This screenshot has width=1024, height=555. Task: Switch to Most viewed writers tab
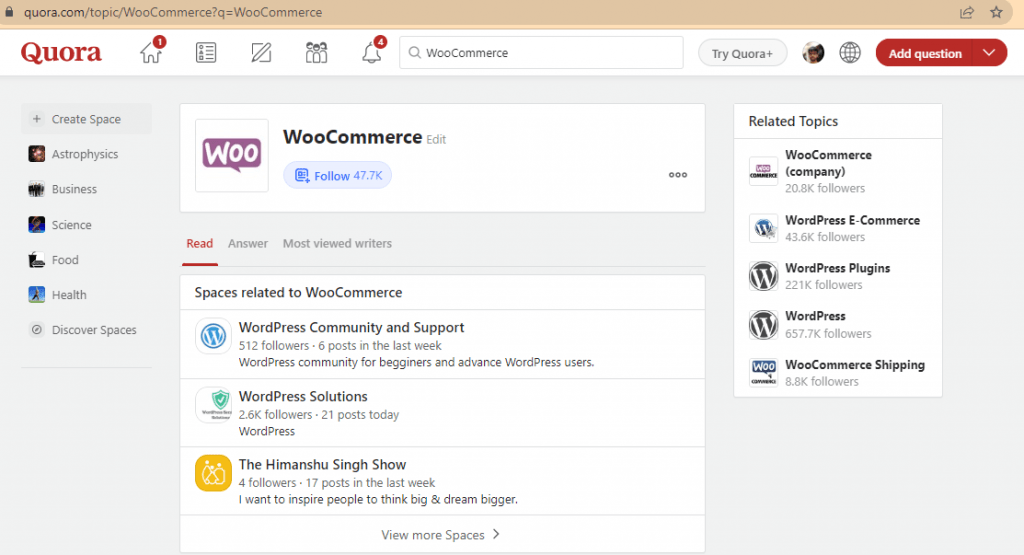tap(337, 244)
